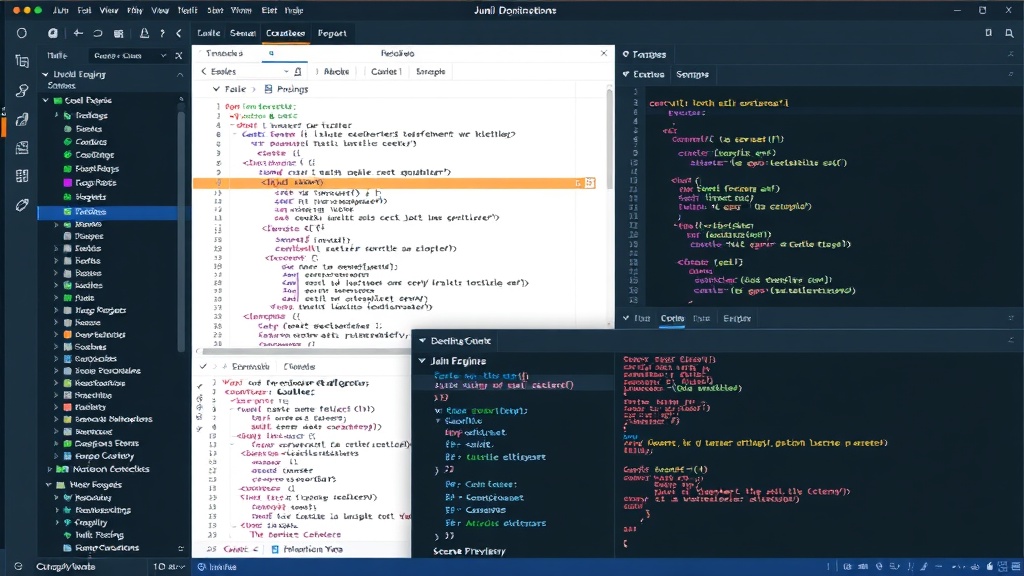This screenshot has height=576, width=1024.
Task: Open the breadcrumb dropdown arrow in editor toolbar
Action: coord(286,71)
